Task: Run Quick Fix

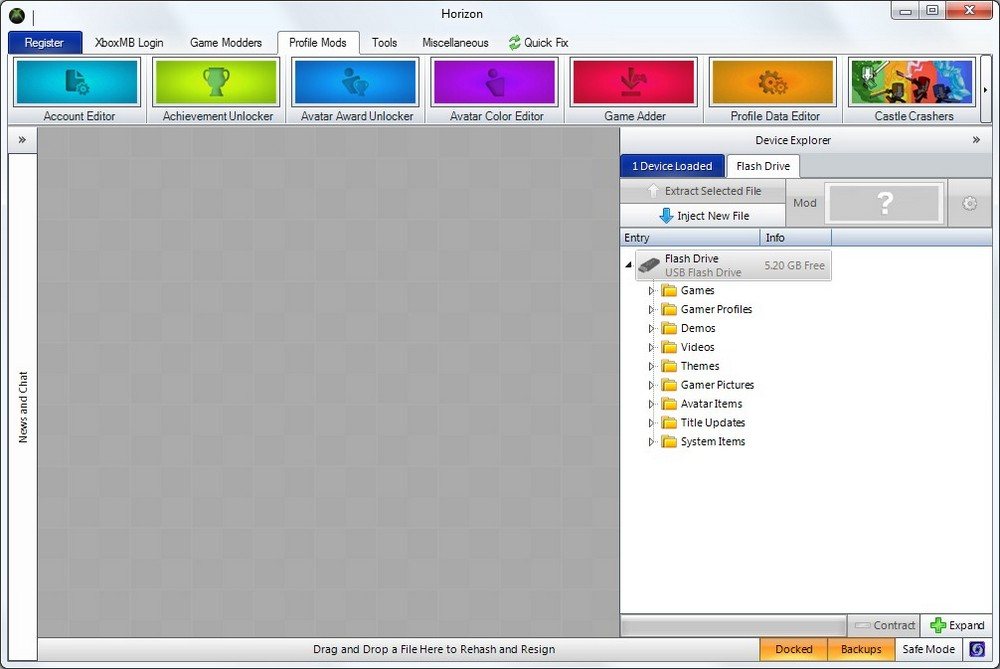Action: click(539, 43)
